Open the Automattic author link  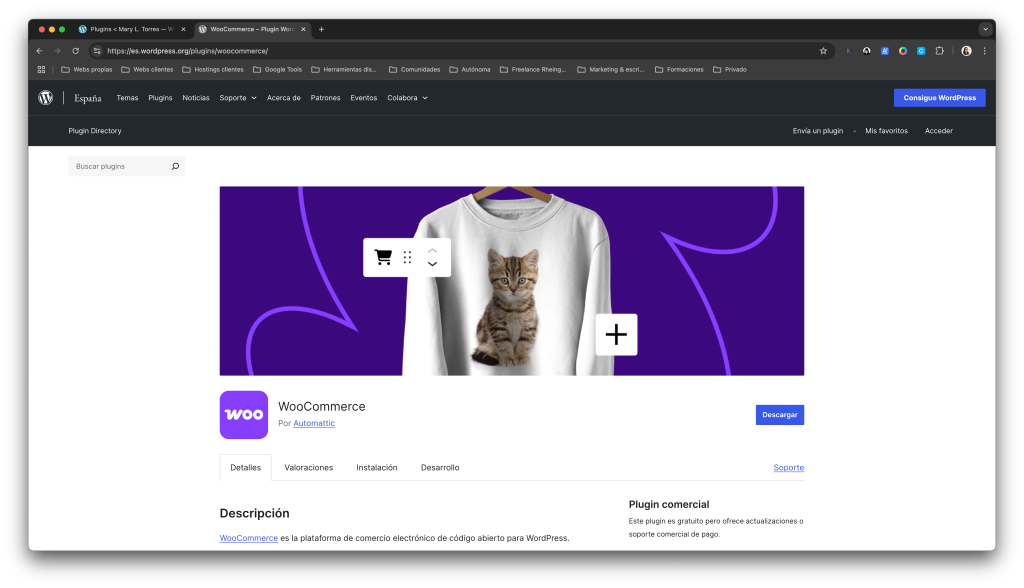[313, 423]
